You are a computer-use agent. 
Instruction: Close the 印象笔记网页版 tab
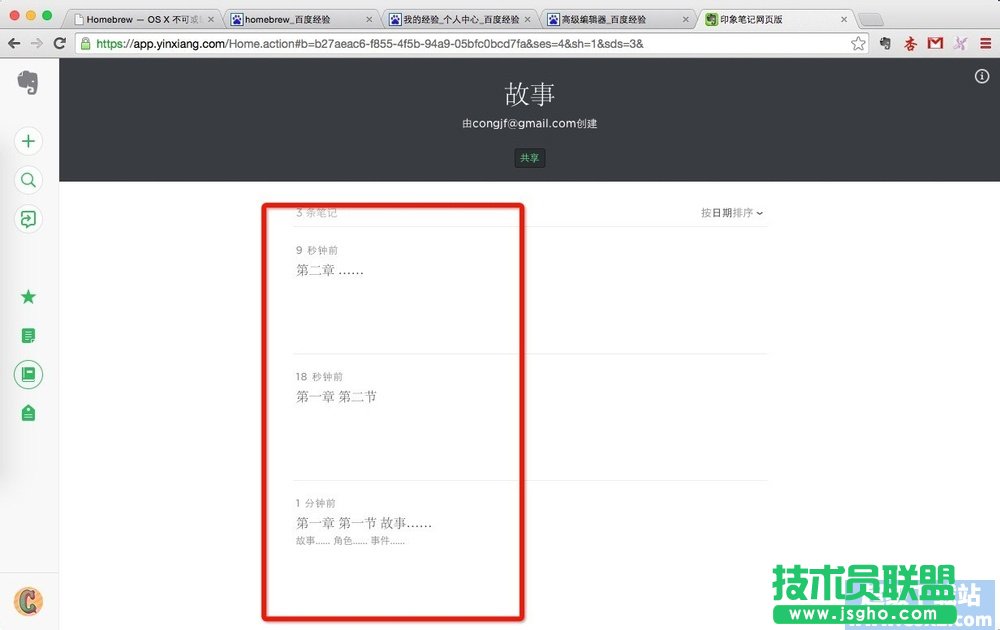point(844,20)
